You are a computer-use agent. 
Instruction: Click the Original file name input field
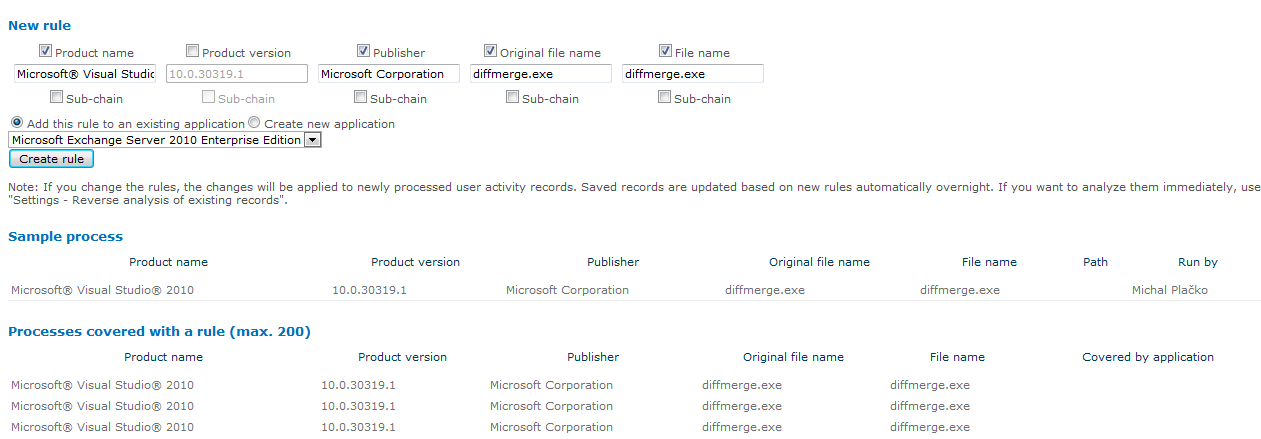point(541,73)
